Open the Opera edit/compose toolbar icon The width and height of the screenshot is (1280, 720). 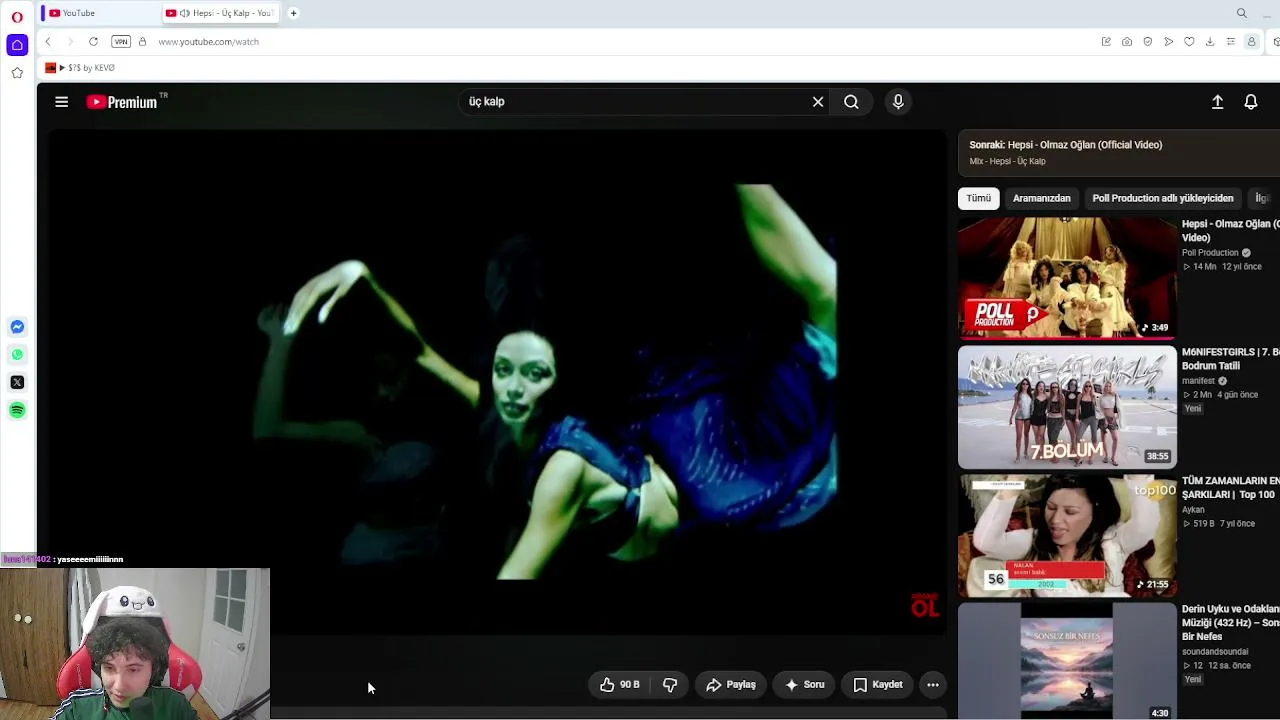pyautogui.click(x=1106, y=42)
